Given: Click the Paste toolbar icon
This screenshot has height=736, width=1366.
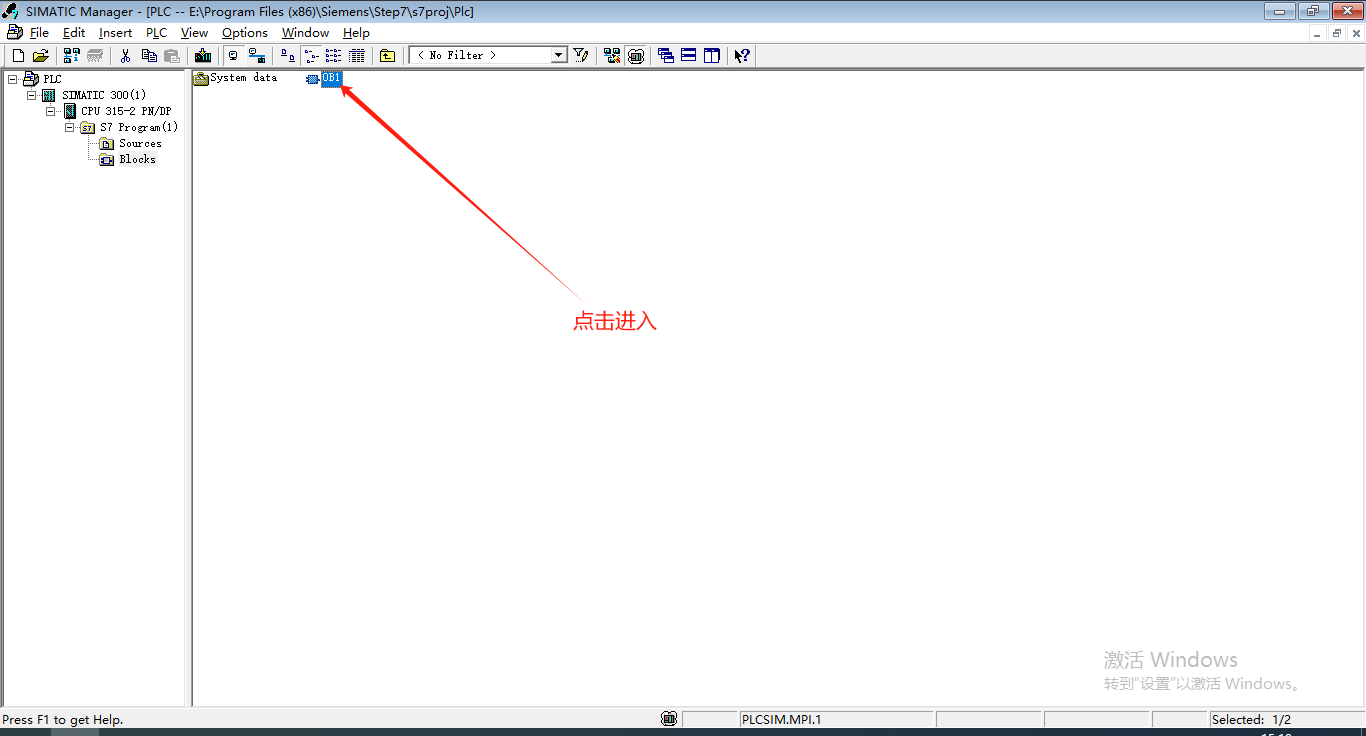Looking at the screenshot, I should point(172,56).
